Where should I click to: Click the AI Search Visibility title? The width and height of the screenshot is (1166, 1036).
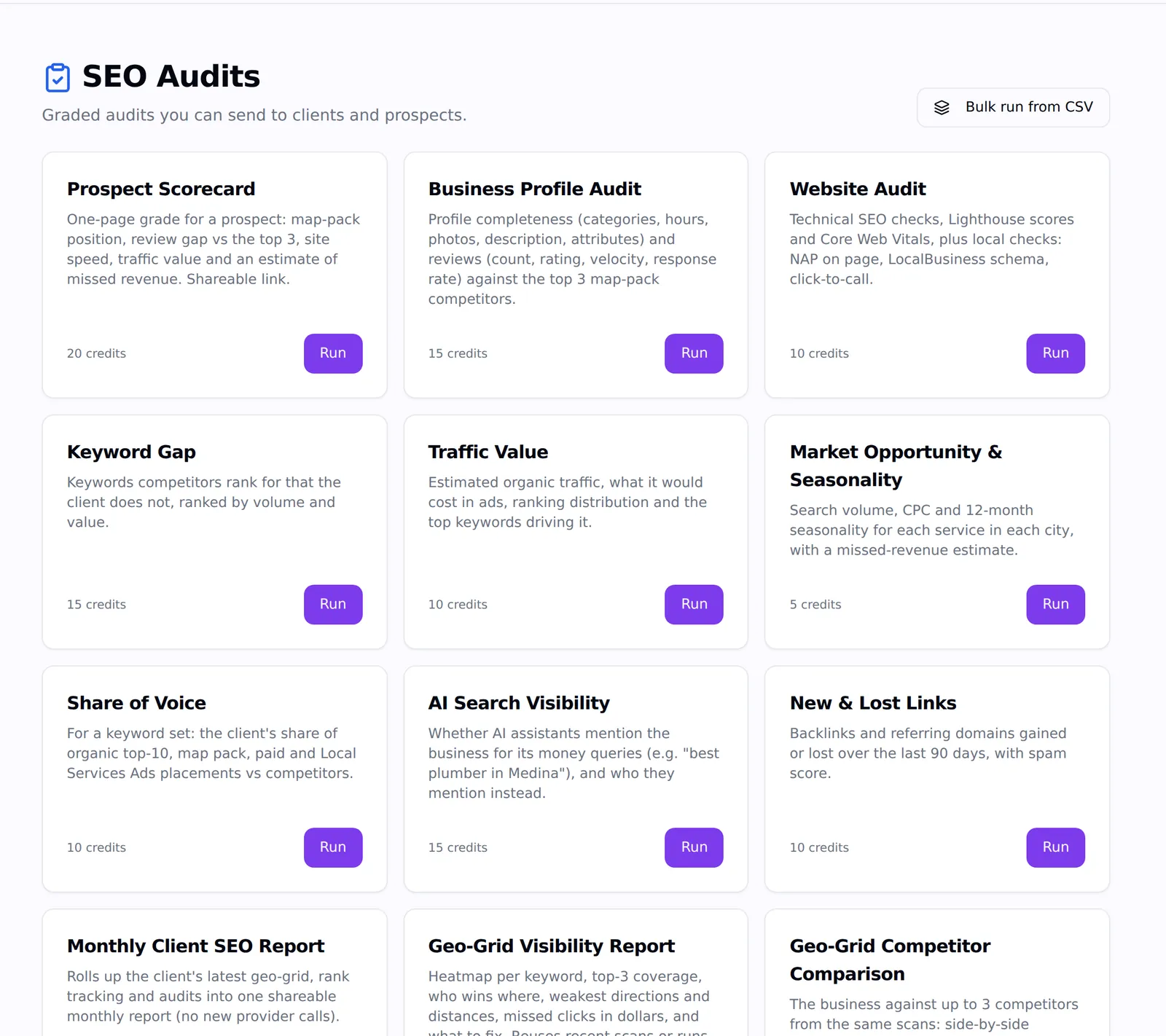coord(519,703)
